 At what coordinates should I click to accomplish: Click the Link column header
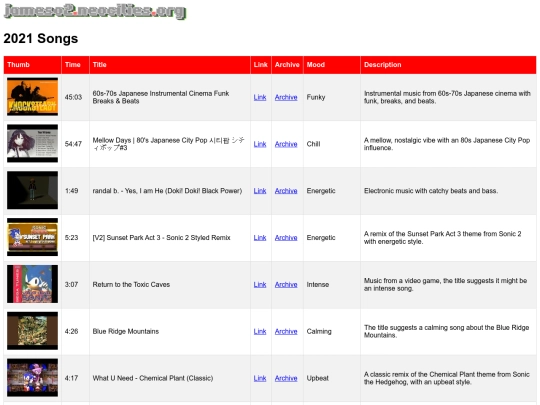coord(261,65)
